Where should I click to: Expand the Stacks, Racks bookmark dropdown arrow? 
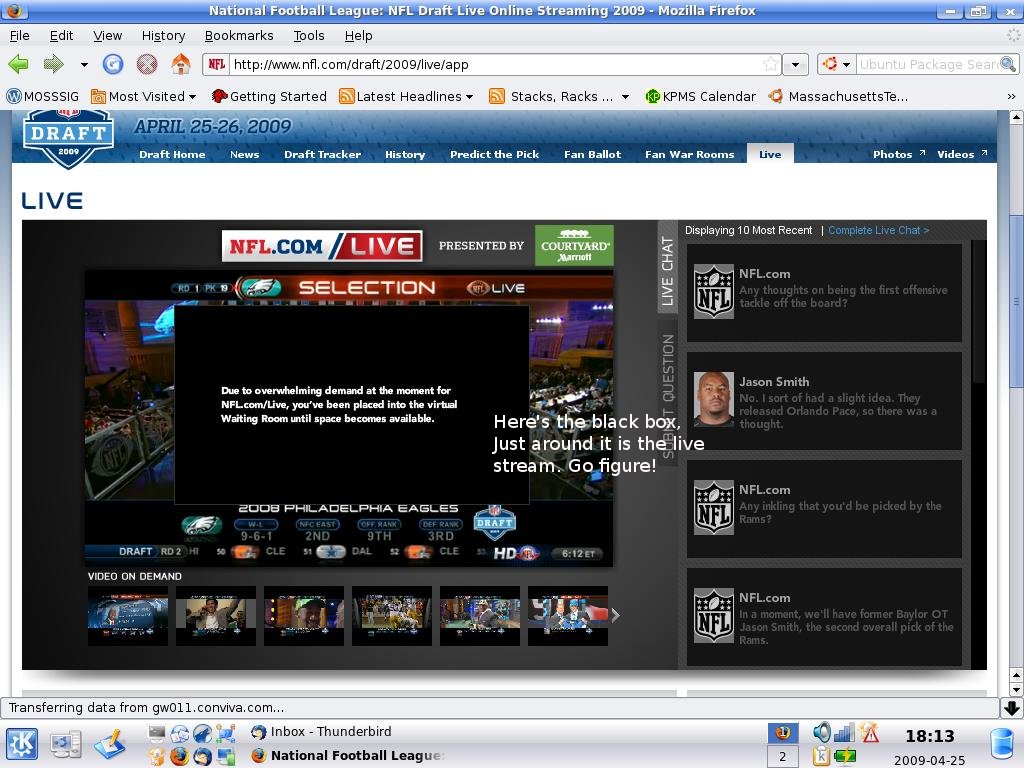625,97
